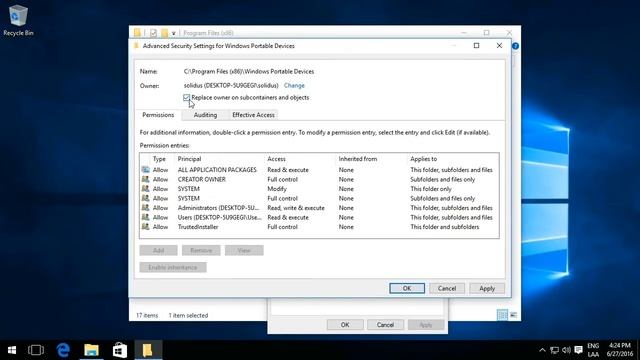This screenshot has width=640, height=360.
Task: Open Explorer quick access toolbar dropdown
Action: 173,33
